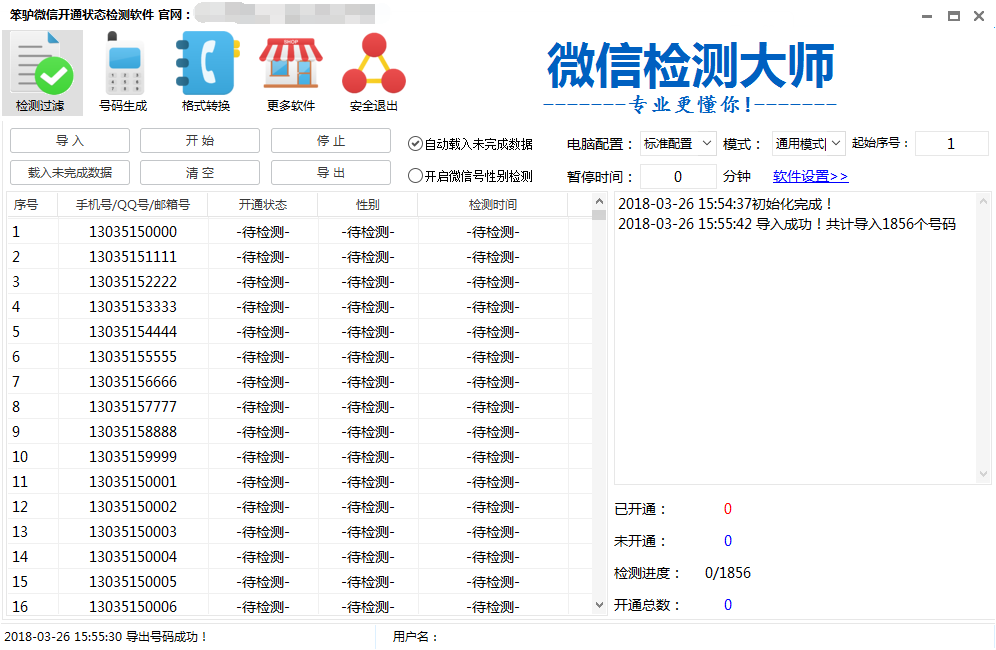Click the 序号 column header
996x650 pixels.
[32, 205]
